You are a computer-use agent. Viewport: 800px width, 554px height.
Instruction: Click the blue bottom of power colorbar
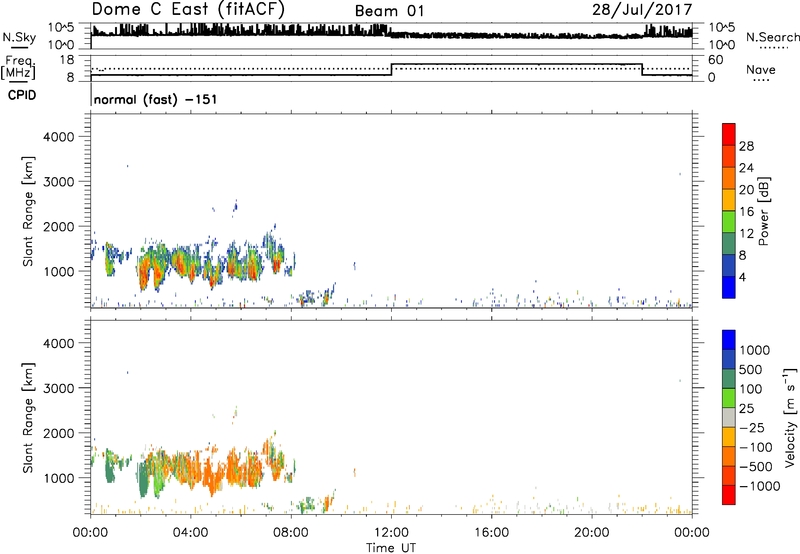point(729,287)
